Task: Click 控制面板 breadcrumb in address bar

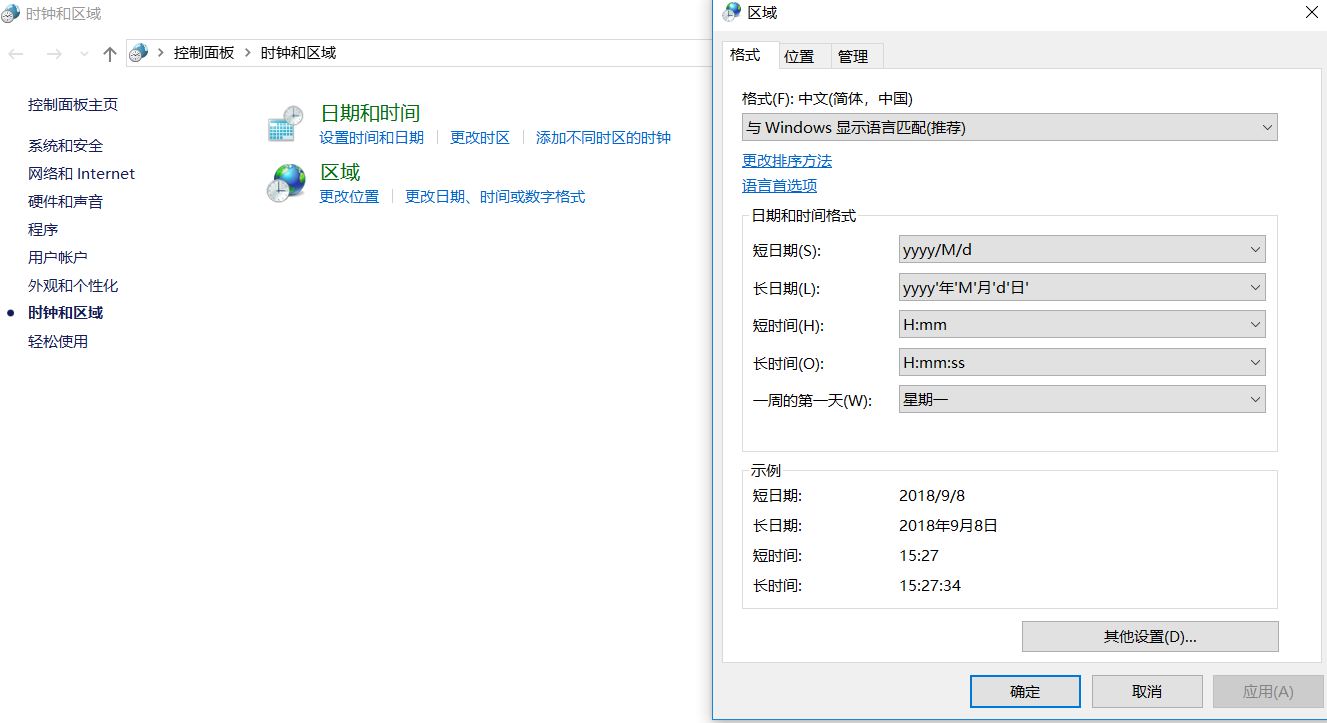Action: click(x=204, y=53)
